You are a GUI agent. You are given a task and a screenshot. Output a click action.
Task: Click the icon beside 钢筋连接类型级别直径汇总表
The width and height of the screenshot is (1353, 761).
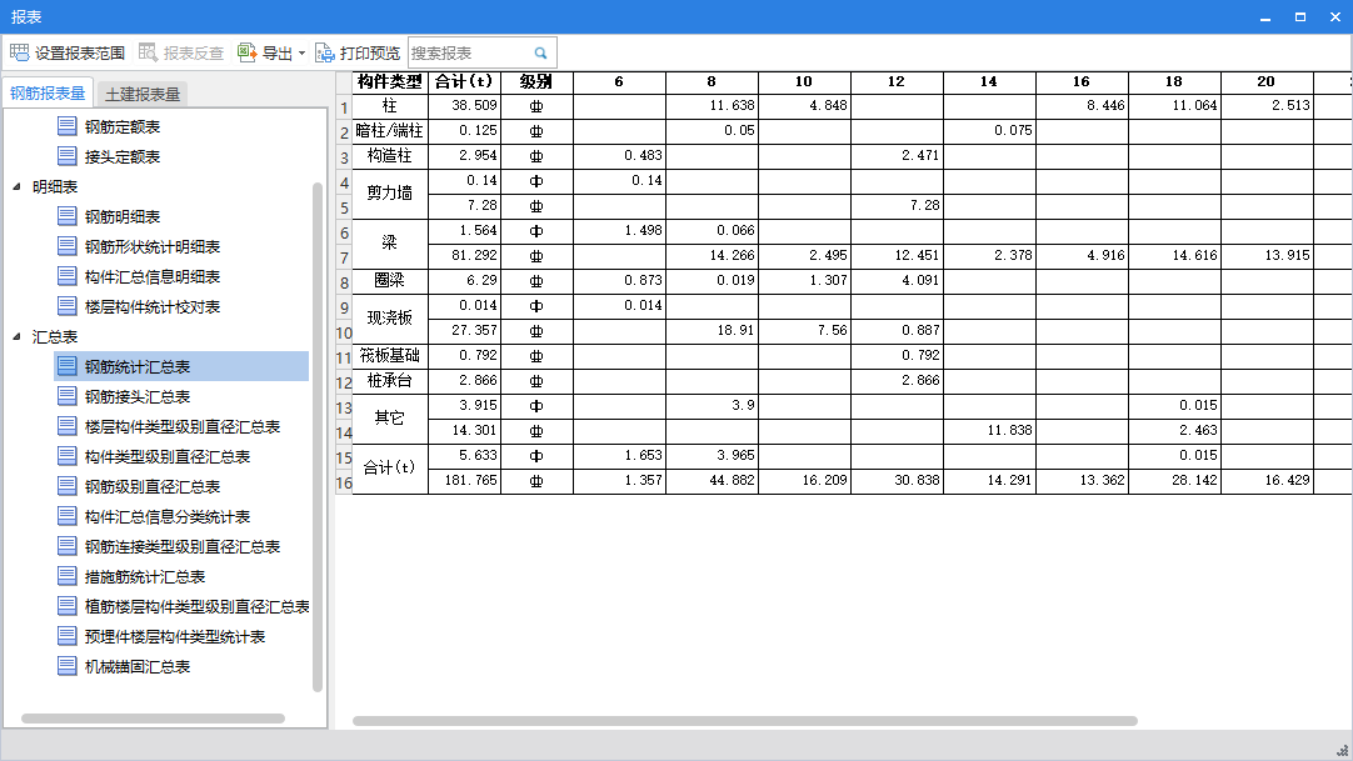tap(67, 546)
